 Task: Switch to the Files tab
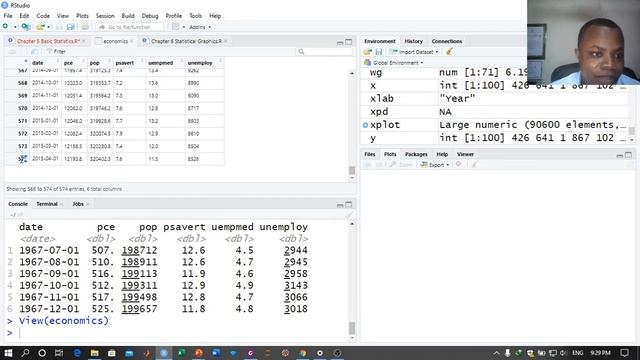tap(370, 154)
